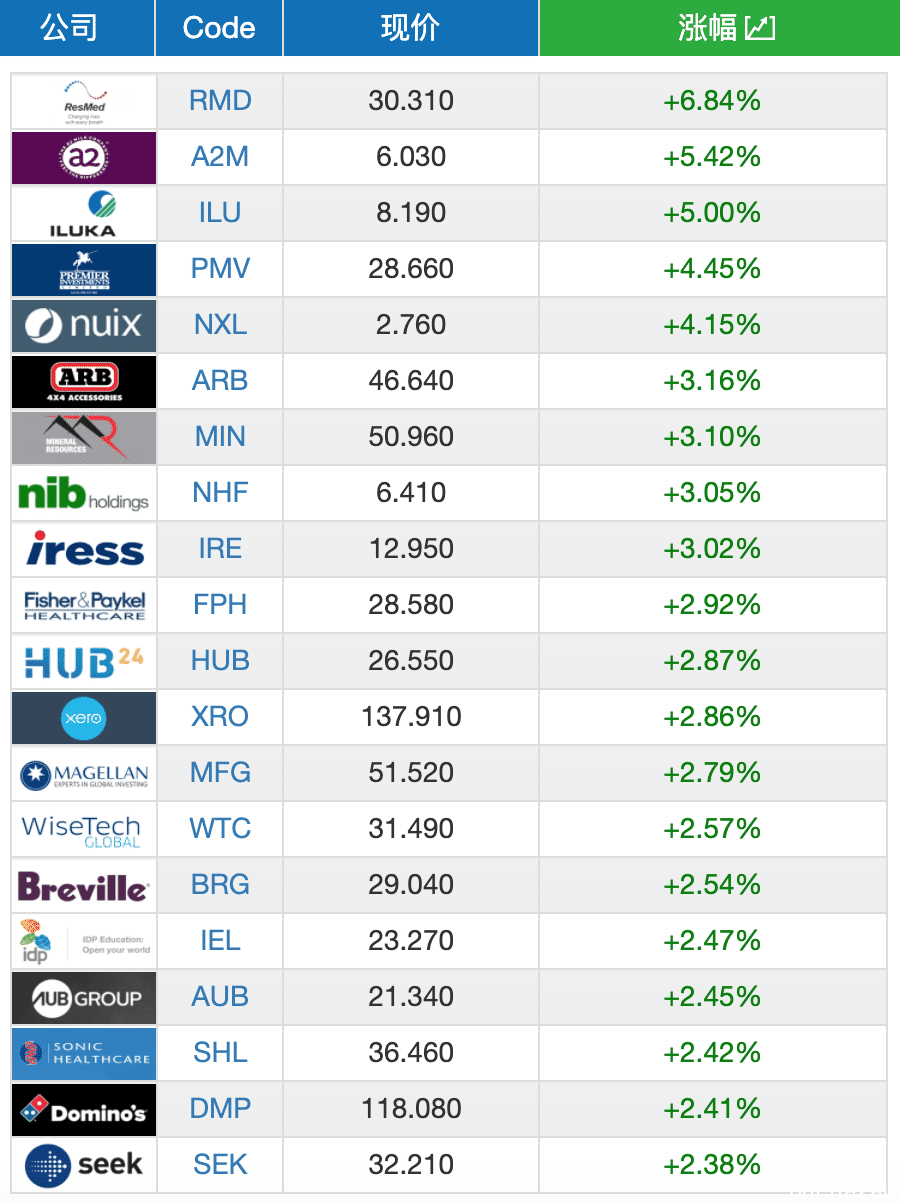Open the A2M stock code link
This screenshot has width=900, height=1202.
(220, 157)
